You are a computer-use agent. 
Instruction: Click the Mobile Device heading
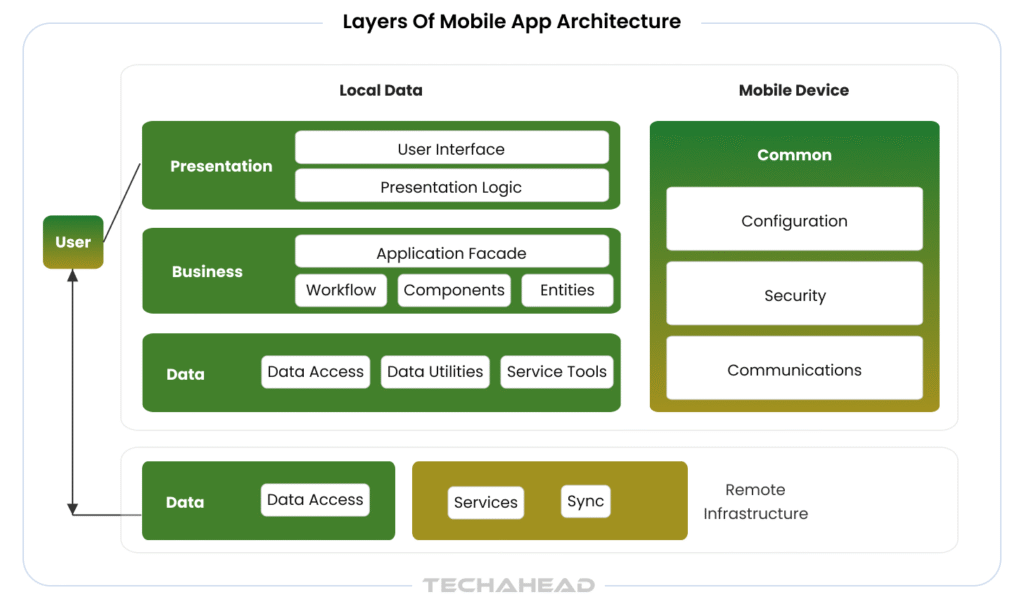point(793,90)
